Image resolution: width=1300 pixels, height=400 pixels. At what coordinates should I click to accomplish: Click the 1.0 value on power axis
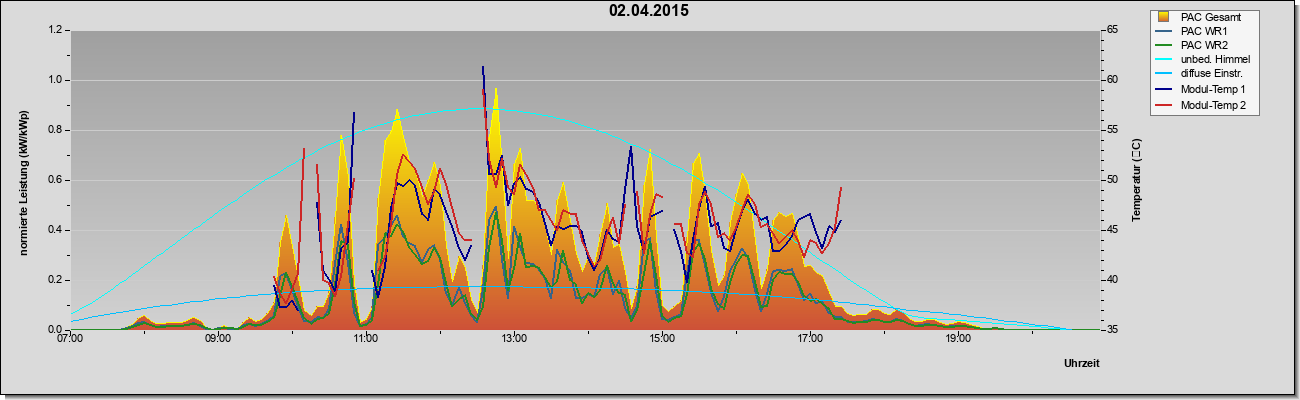coord(56,80)
